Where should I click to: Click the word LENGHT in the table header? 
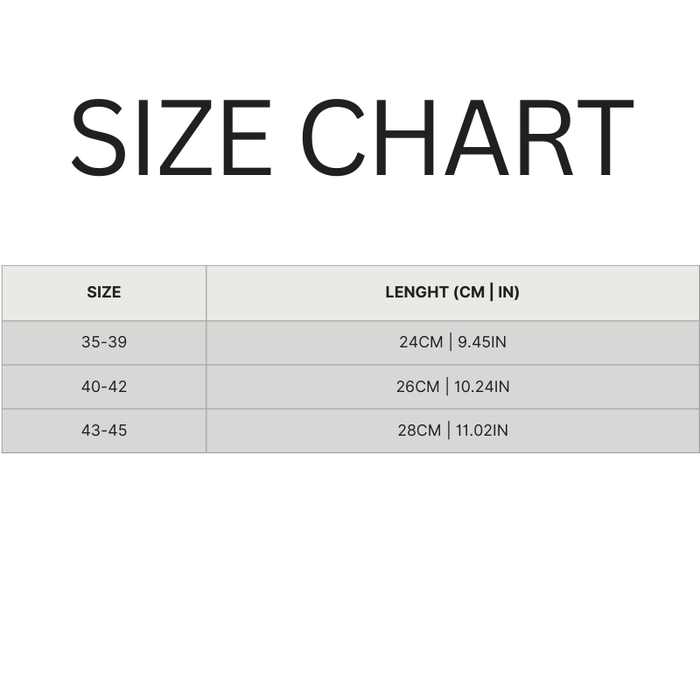[x=417, y=293]
